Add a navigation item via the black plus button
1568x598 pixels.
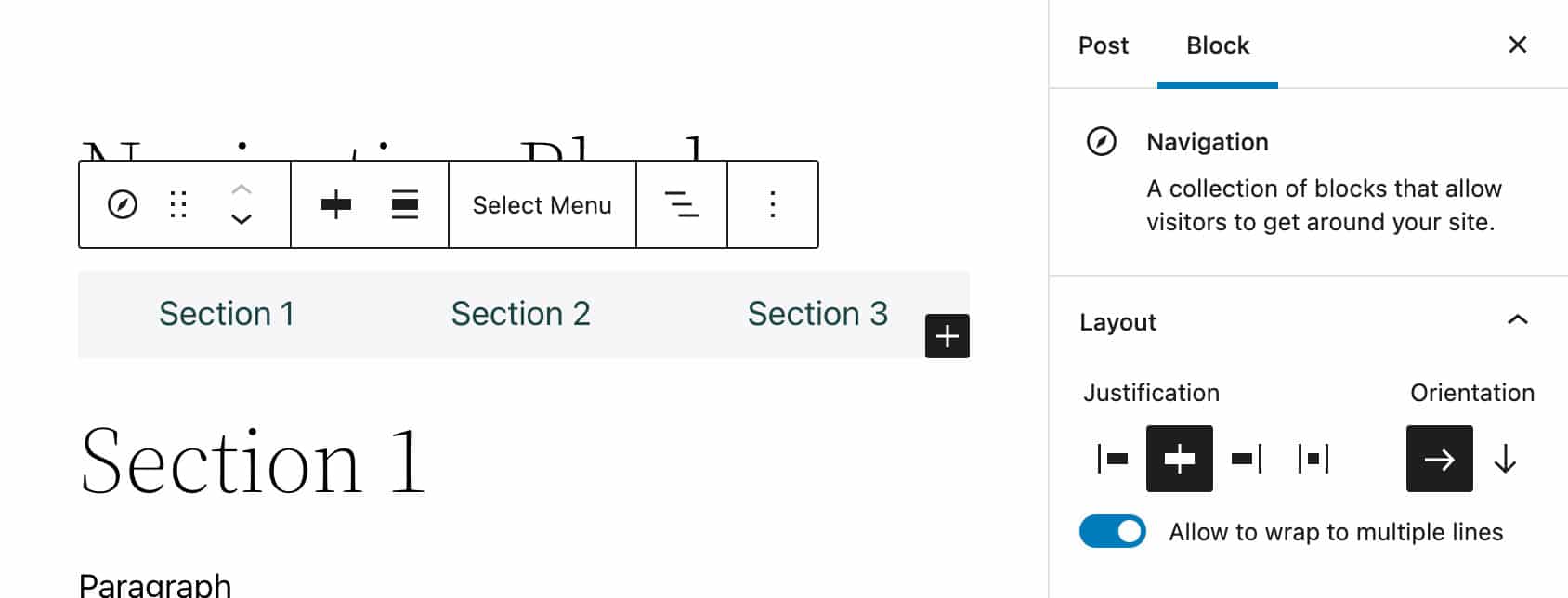coord(947,335)
